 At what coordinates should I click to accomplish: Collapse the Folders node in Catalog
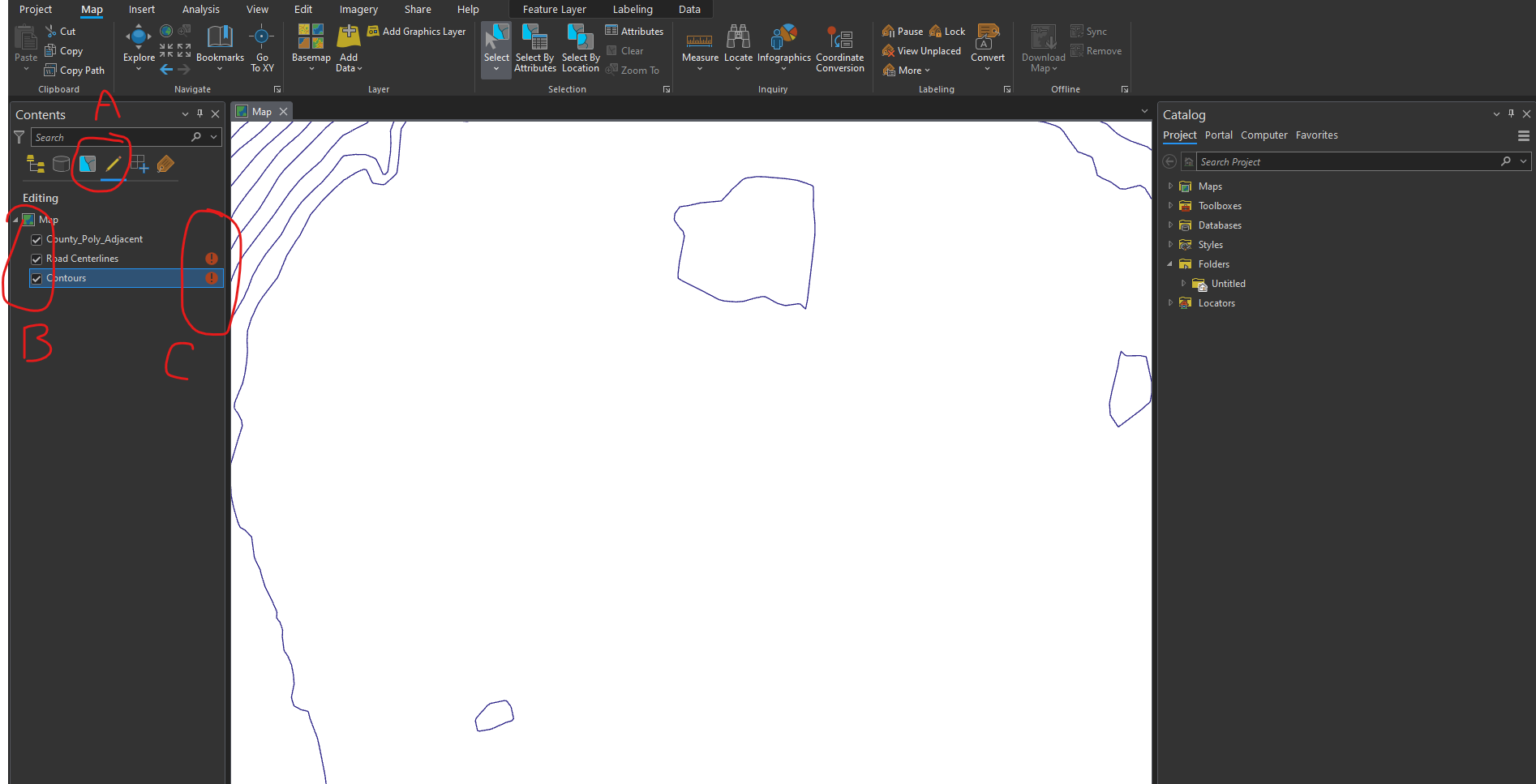[x=1169, y=263]
